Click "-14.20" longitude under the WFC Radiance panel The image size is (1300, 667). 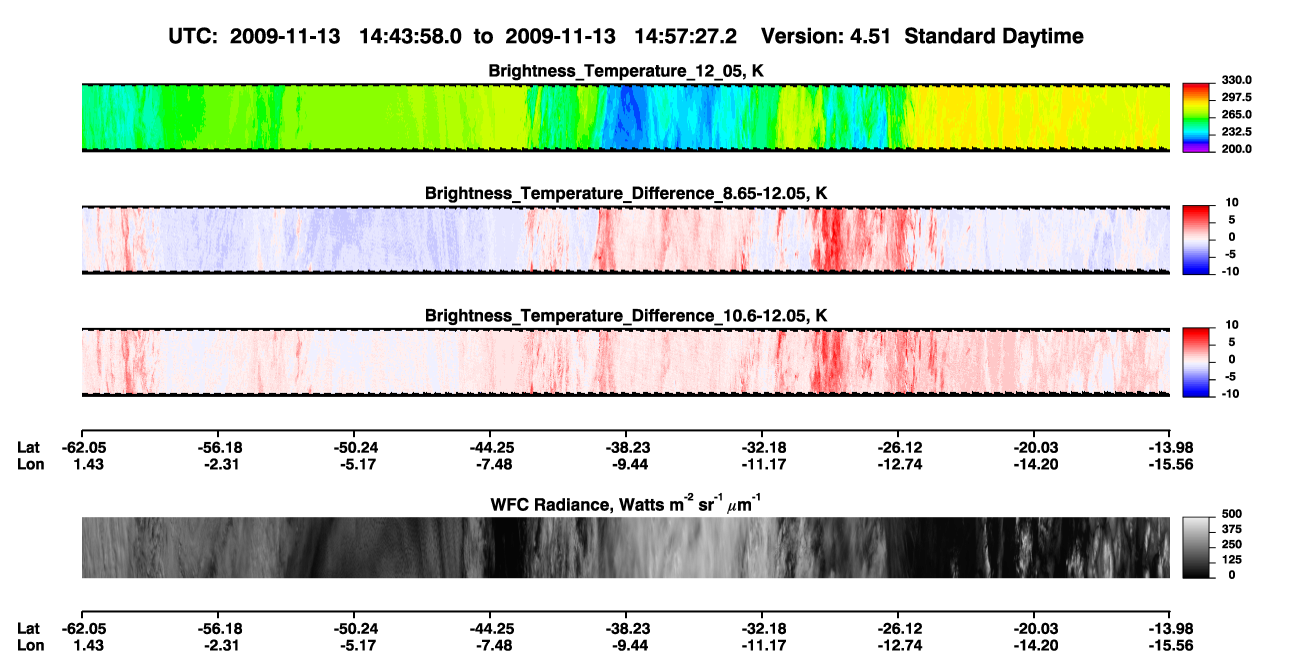pos(1034,646)
